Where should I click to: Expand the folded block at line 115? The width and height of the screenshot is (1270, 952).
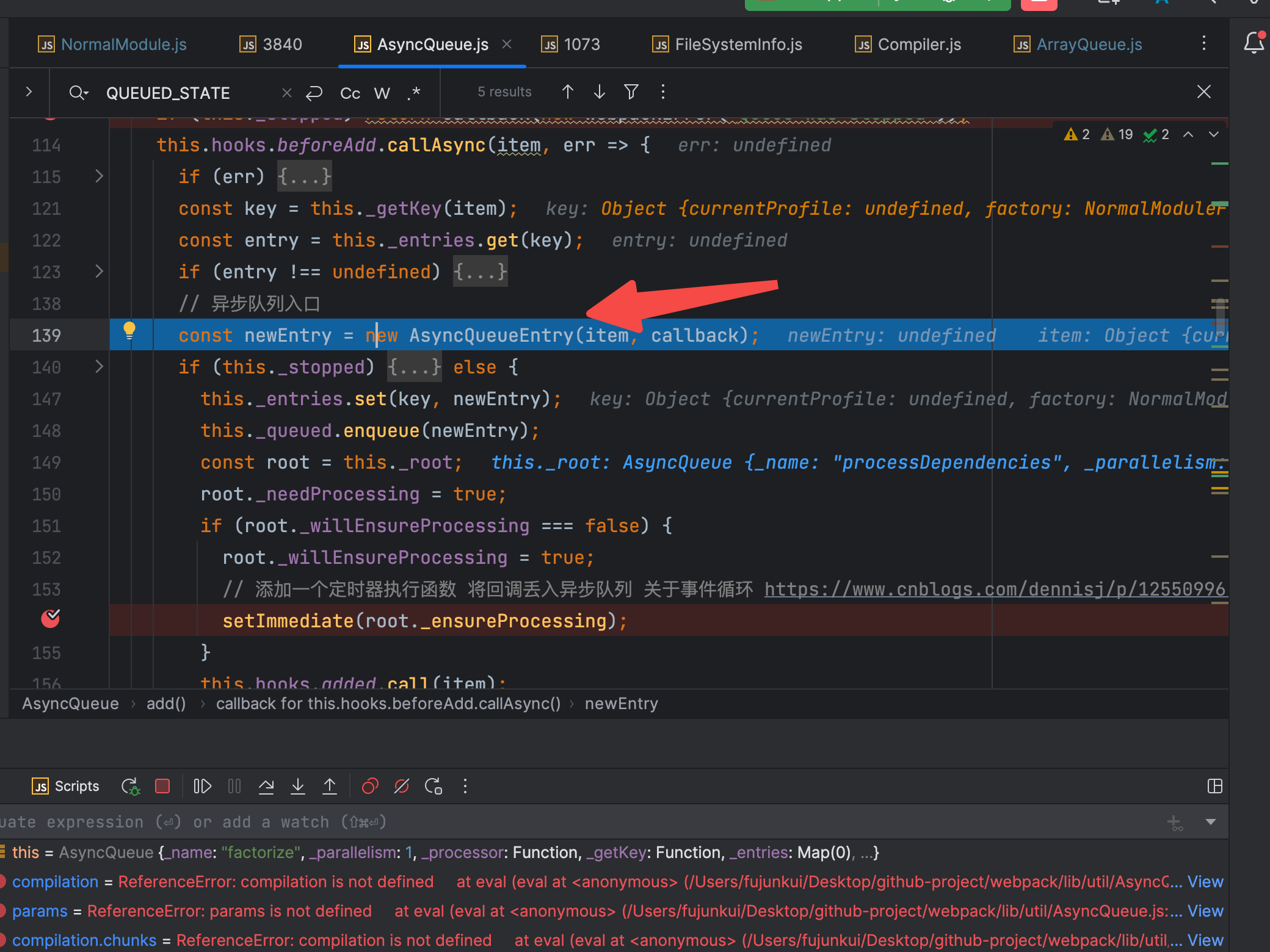pyautogui.click(x=99, y=176)
